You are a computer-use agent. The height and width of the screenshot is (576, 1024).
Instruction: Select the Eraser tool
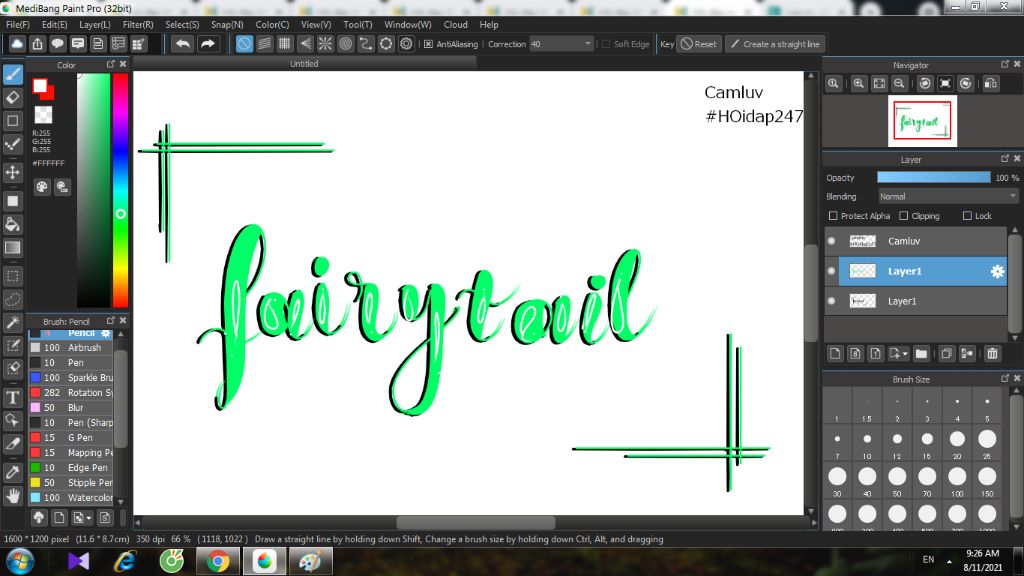12,97
